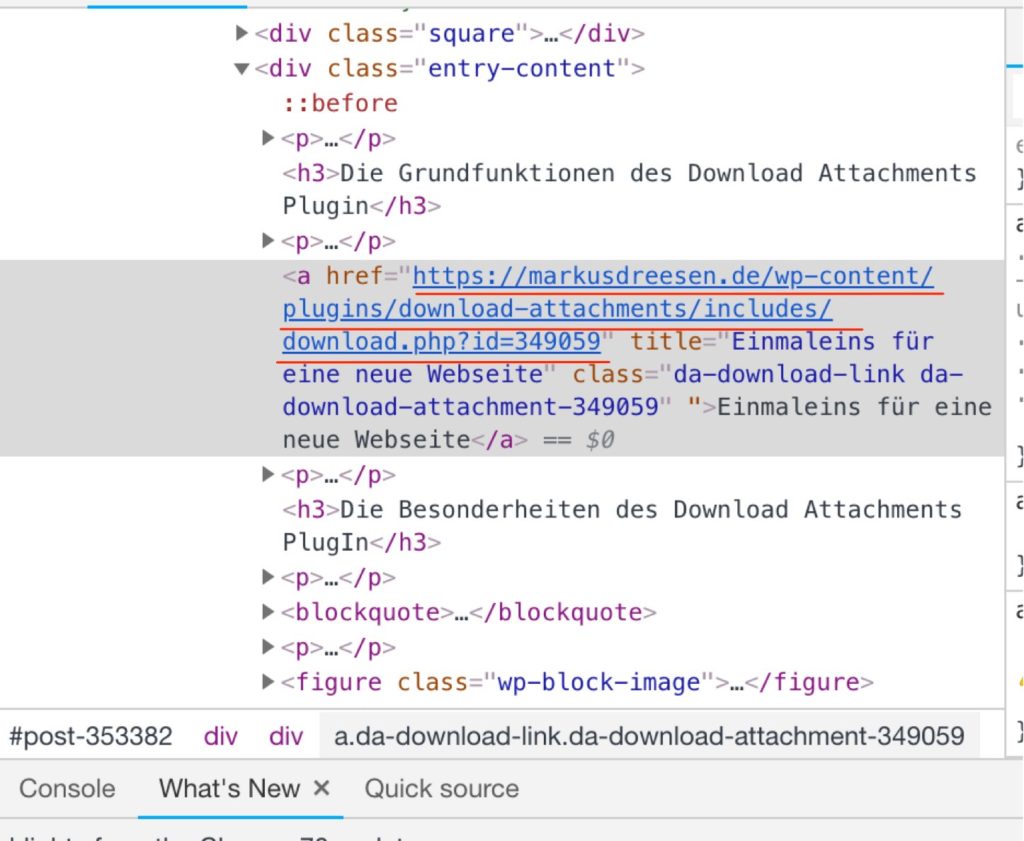Expand the div with class square
Viewport: 1024px width, 841px height.
click(243, 33)
